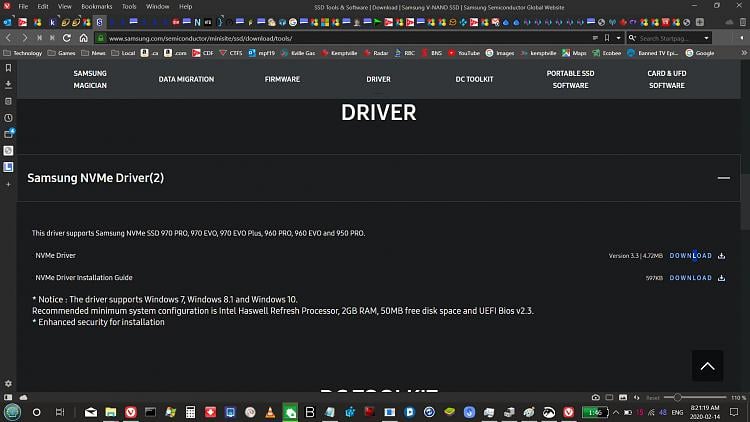750x422 pixels.
Task: Open the Window menu
Action: 157,7
